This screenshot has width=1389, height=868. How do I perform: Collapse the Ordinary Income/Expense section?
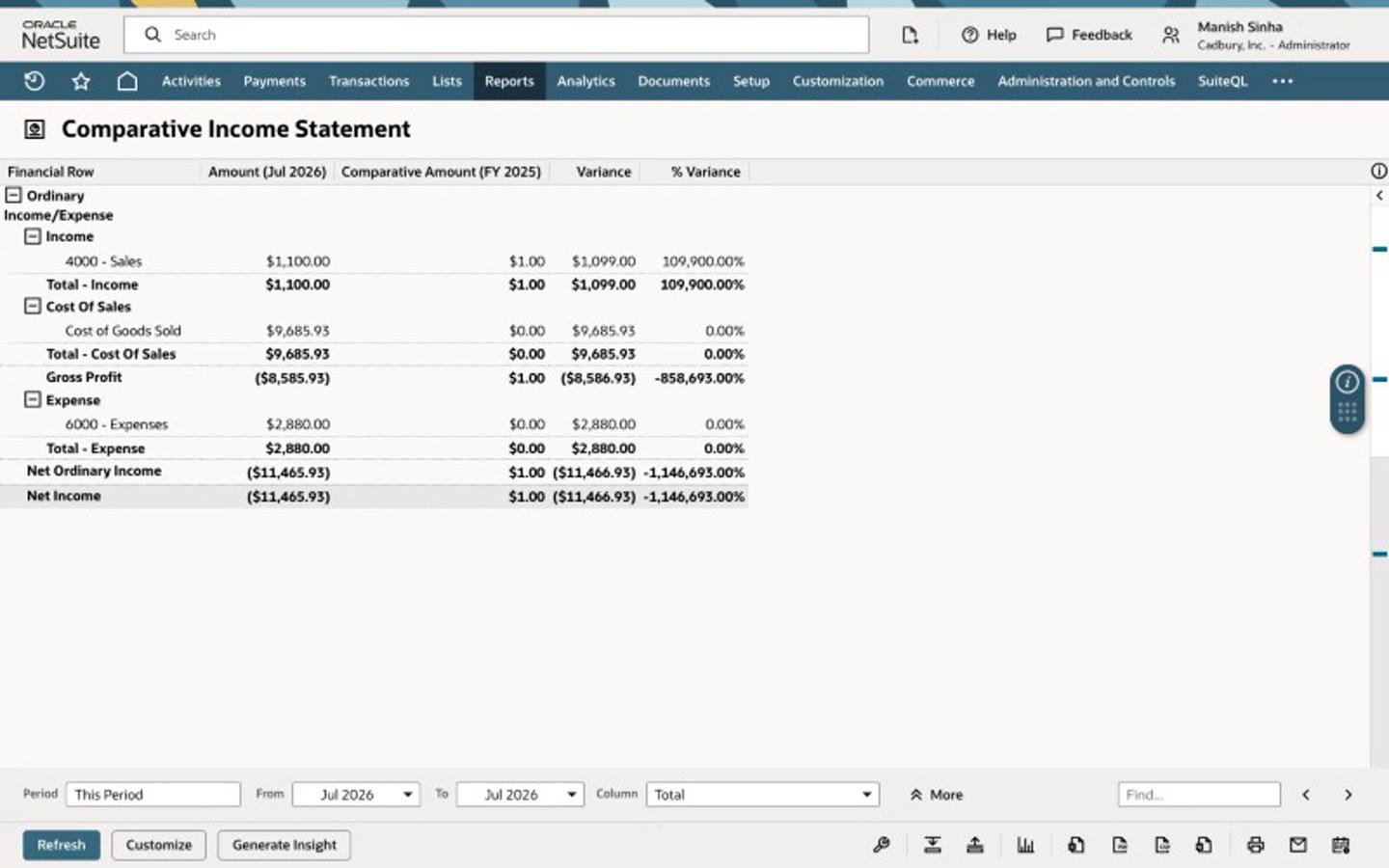[x=13, y=195]
